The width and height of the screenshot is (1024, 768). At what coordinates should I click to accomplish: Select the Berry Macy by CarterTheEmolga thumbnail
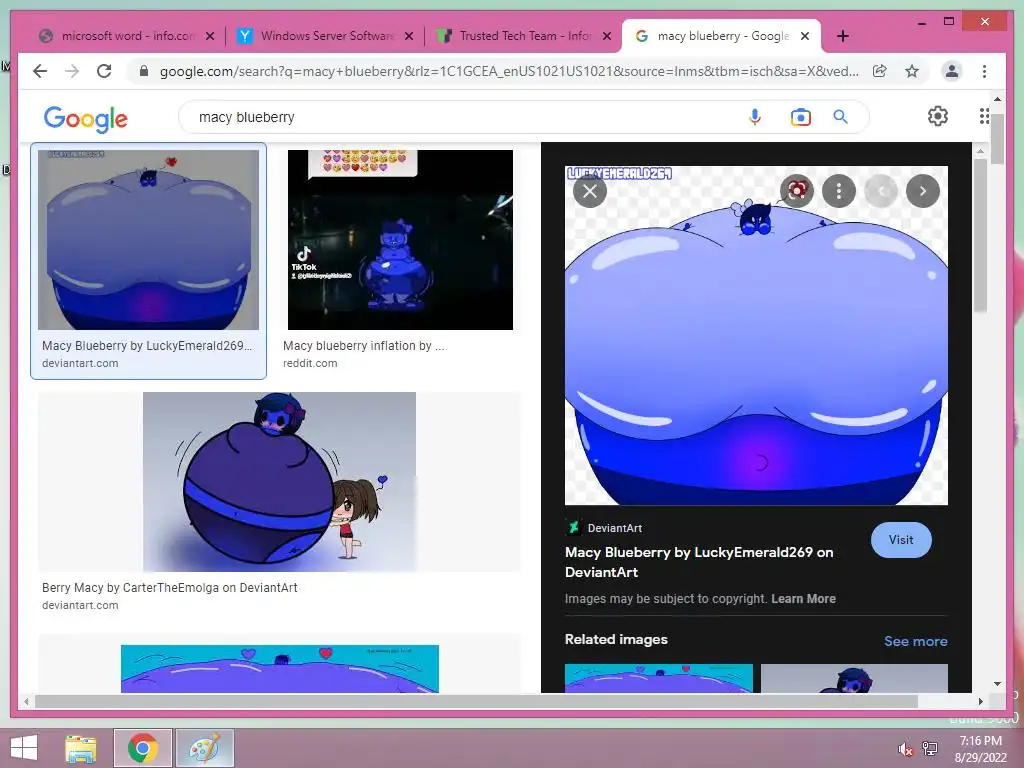[x=280, y=482]
